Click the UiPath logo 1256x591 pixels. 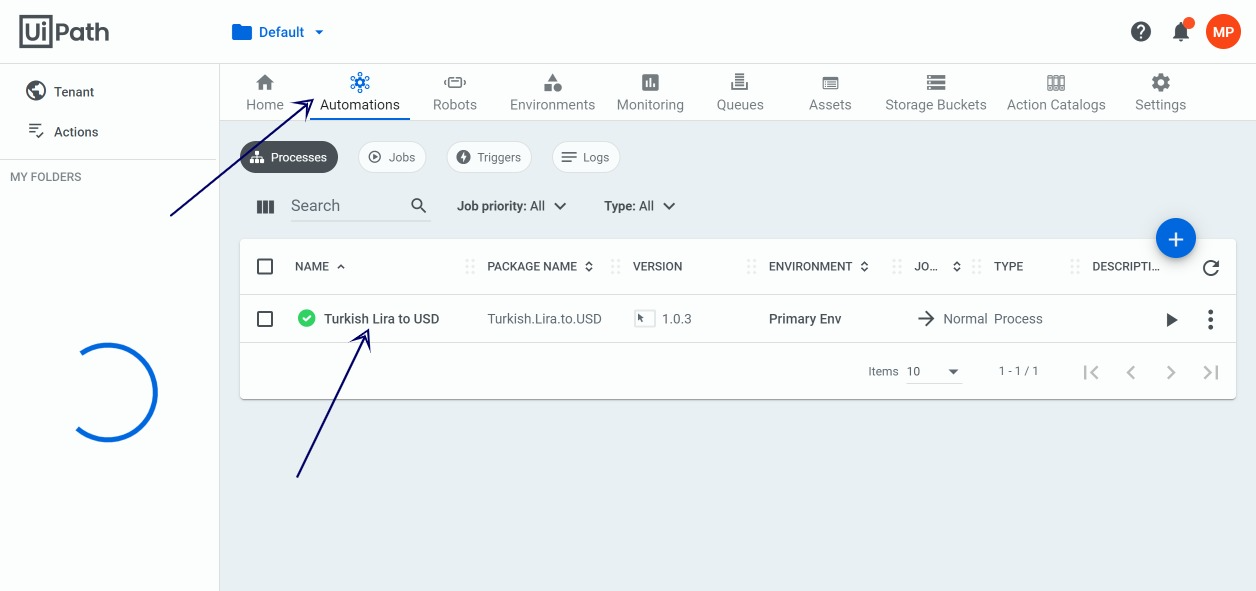pyautogui.click(x=64, y=32)
